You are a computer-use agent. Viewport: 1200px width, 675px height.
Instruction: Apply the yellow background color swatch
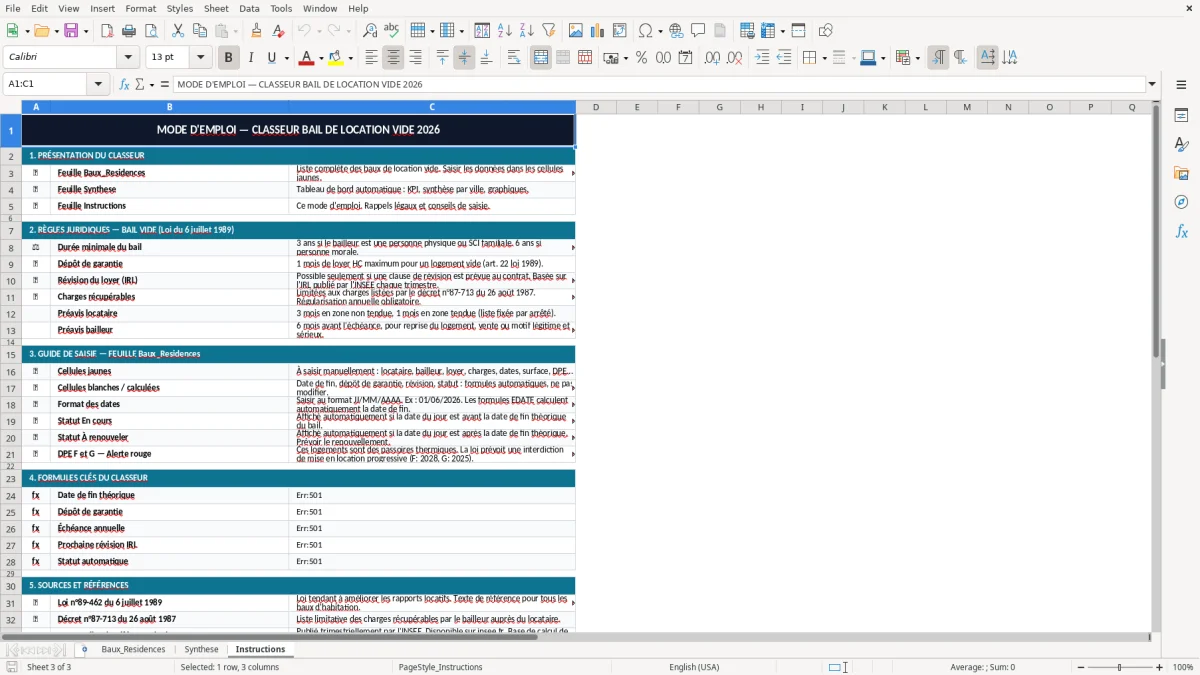click(x=336, y=58)
